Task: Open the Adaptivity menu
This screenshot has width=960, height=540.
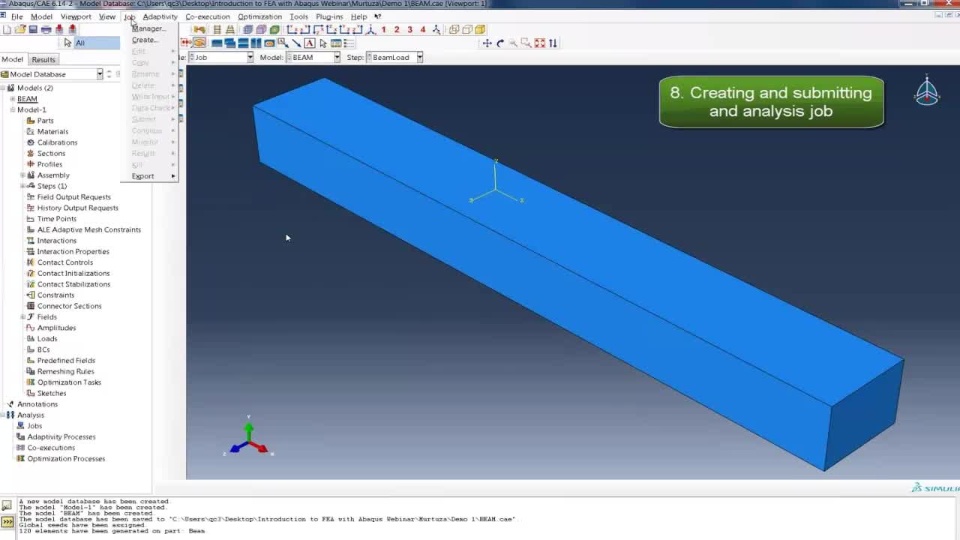Action: pyautogui.click(x=160, y=17)
